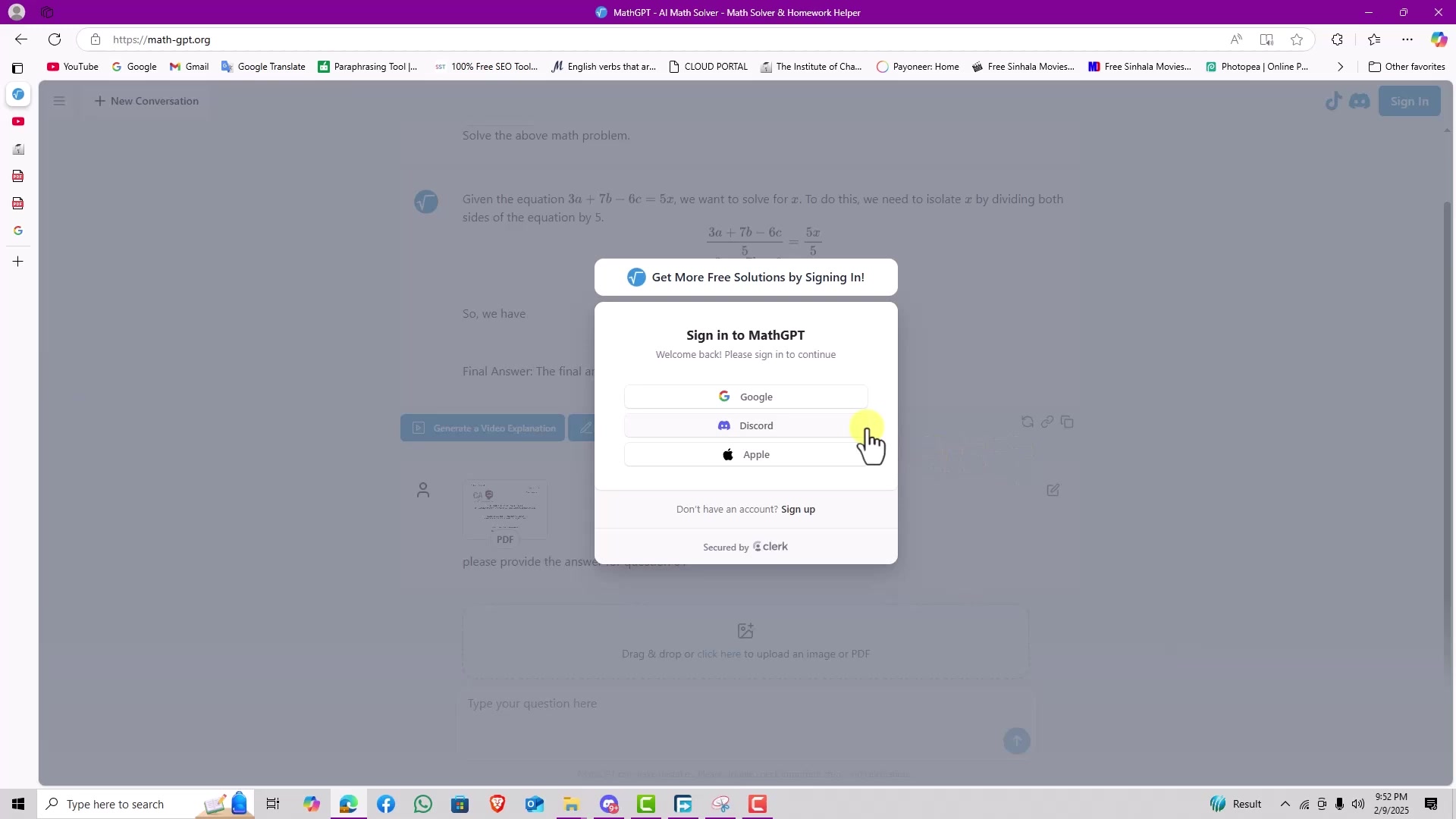The width and height of the screenshot is (1456, 819).
Task: Open volume control in tray
Action: click(1357, 804)
